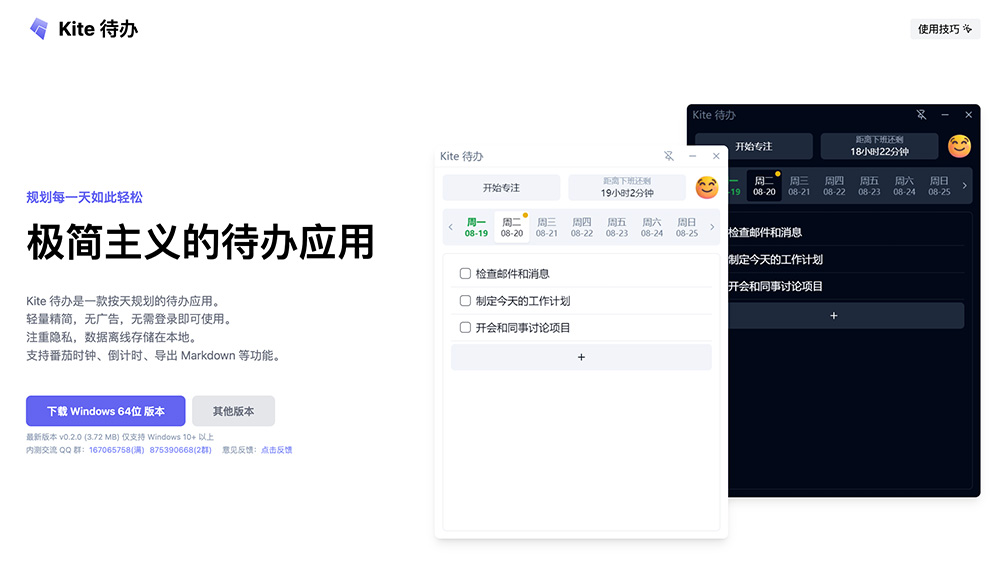Click smiley emoji in dark window
This screenshot has height=569, width=1000.
pos(959,146)
